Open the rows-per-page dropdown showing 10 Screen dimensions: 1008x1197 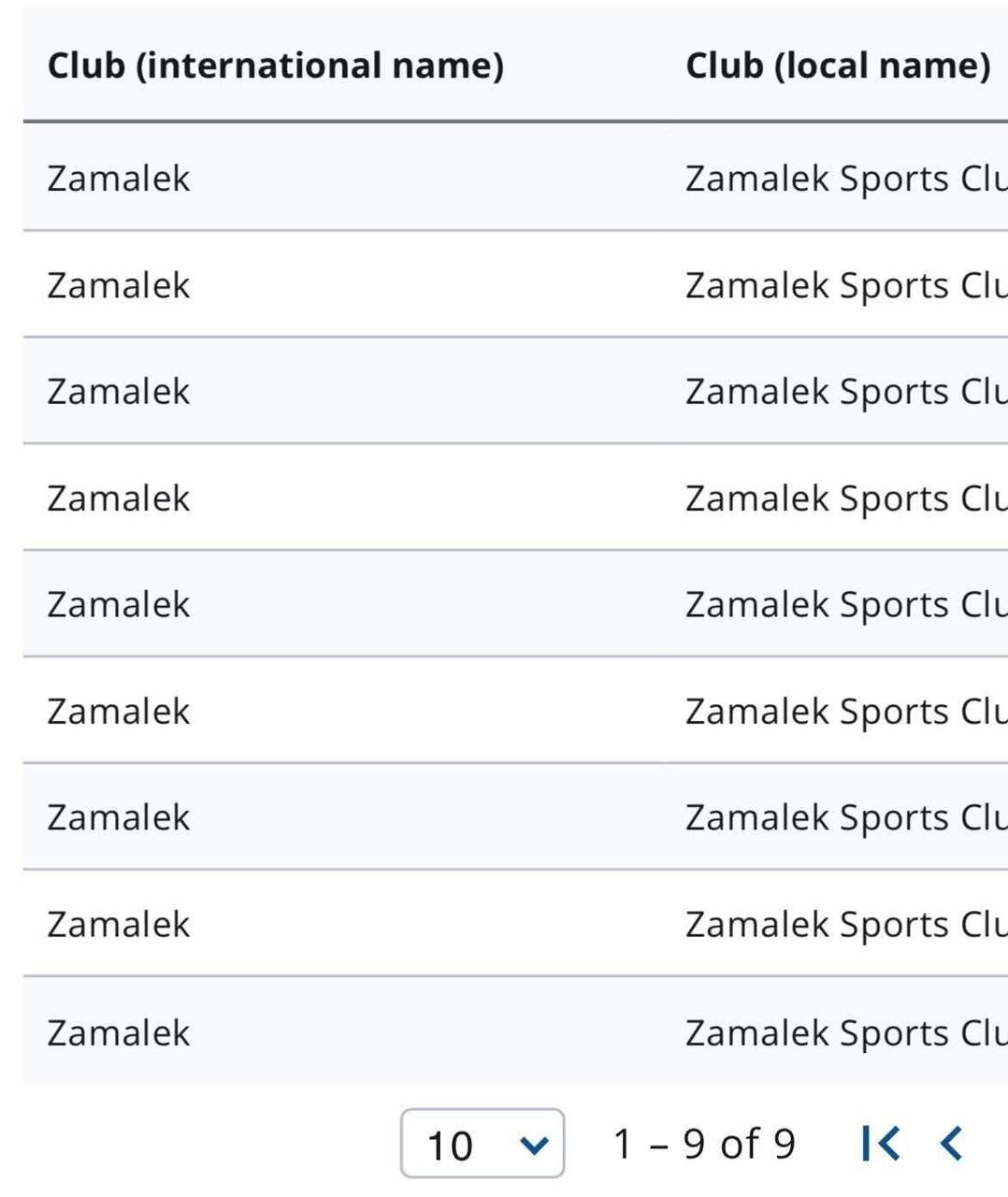click(x=482, y=1144)
